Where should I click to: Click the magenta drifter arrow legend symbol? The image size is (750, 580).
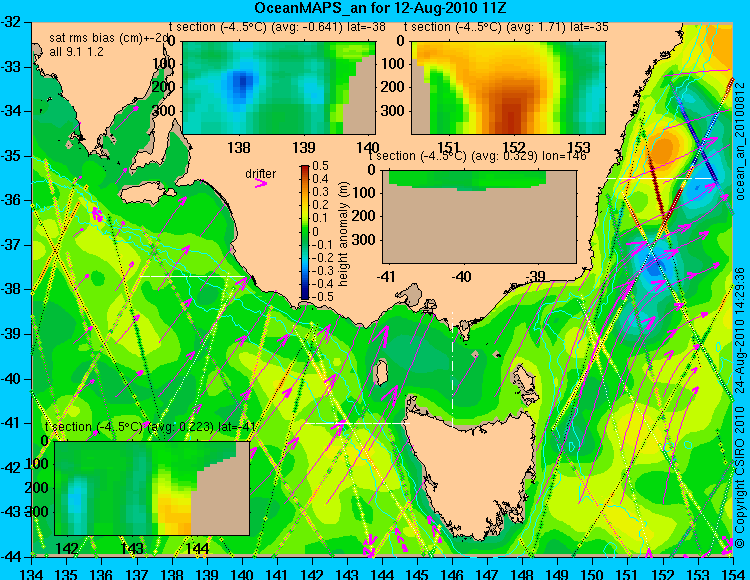point(261,183)
